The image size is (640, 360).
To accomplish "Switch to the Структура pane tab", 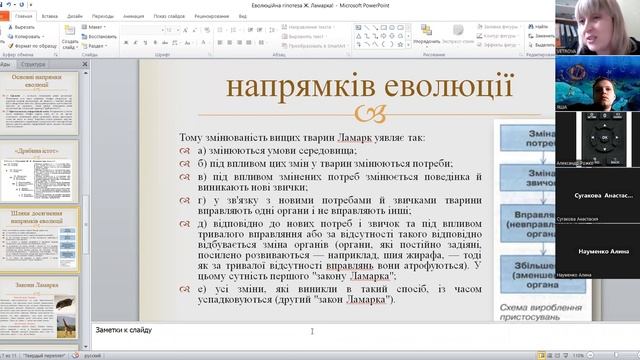I will tap(33, 64).
